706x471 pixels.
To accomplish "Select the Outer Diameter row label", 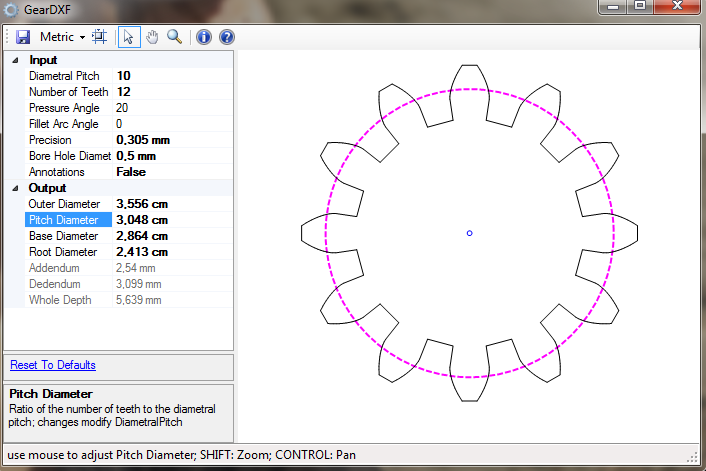I will pos(64,204).
